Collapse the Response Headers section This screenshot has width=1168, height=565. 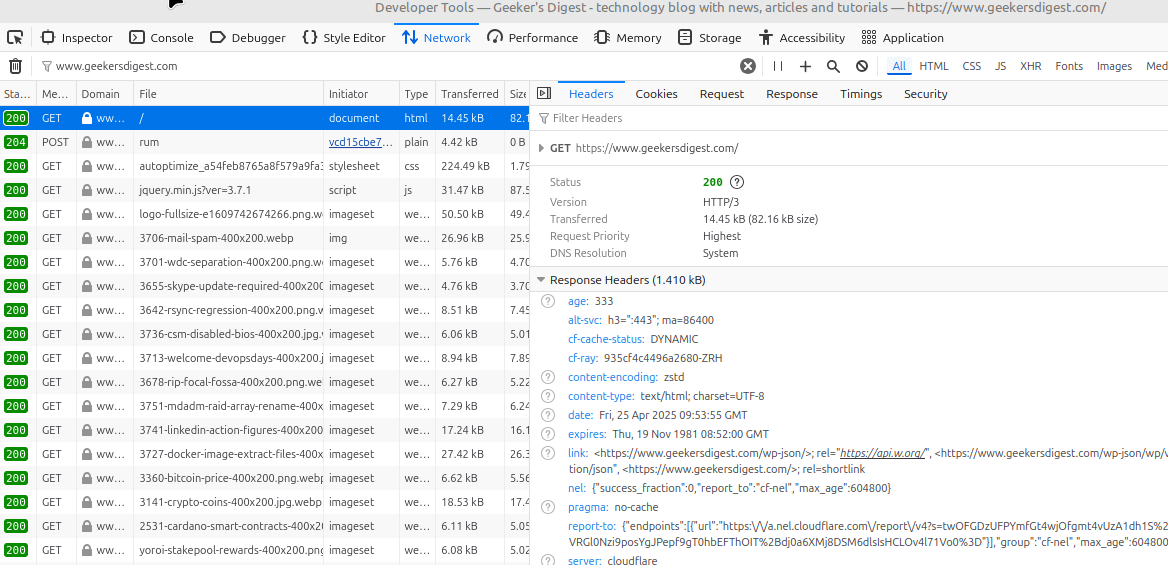click(x=541, y=280)
